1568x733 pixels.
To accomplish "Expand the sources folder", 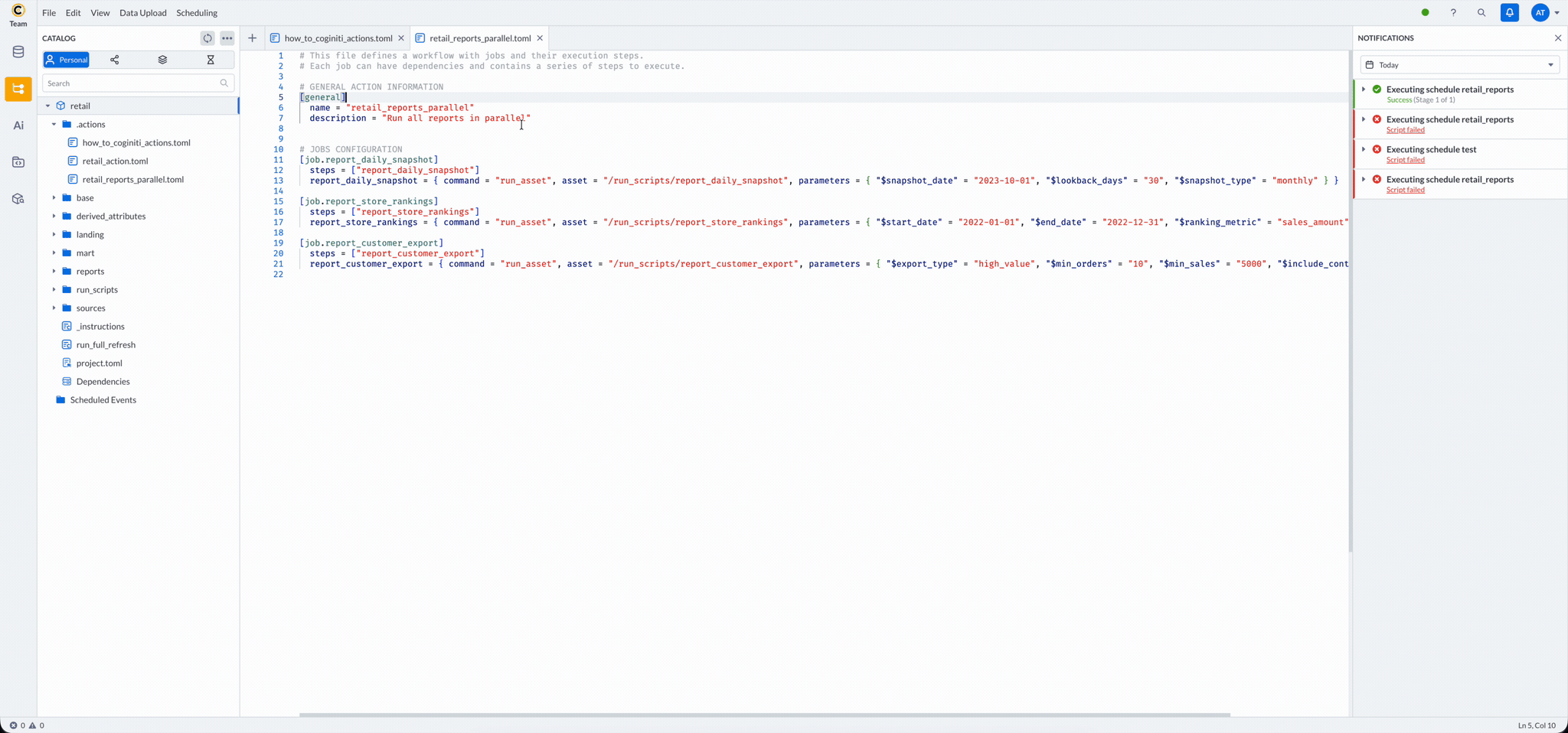I will pyautogui.click(x=54, y=308).
